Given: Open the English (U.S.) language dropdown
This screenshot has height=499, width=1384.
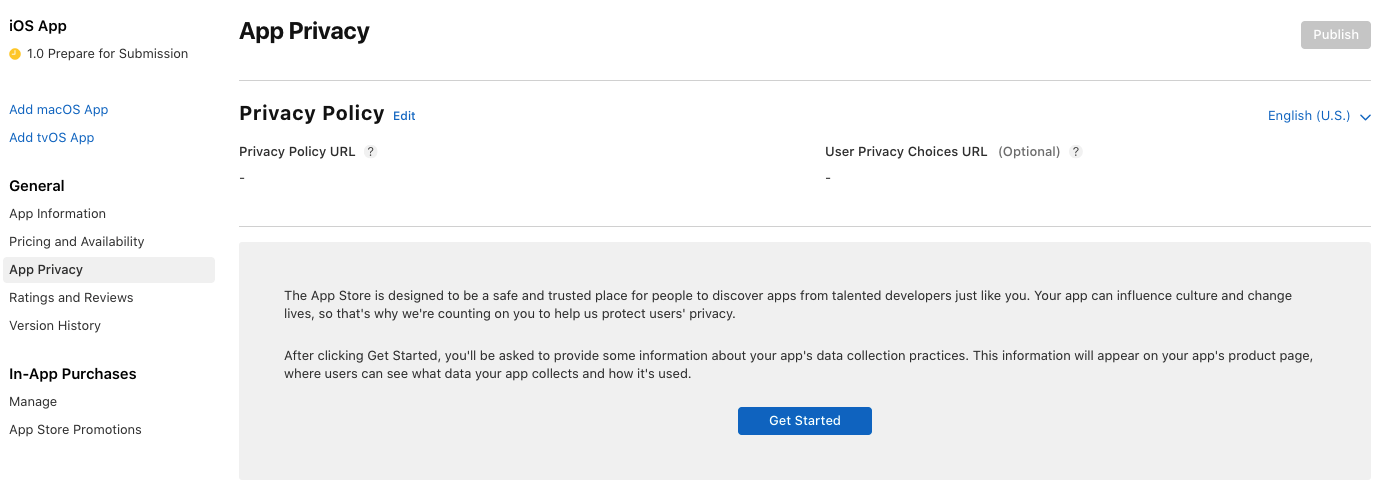Looking at the screenshot, I should pos(1319,116).
